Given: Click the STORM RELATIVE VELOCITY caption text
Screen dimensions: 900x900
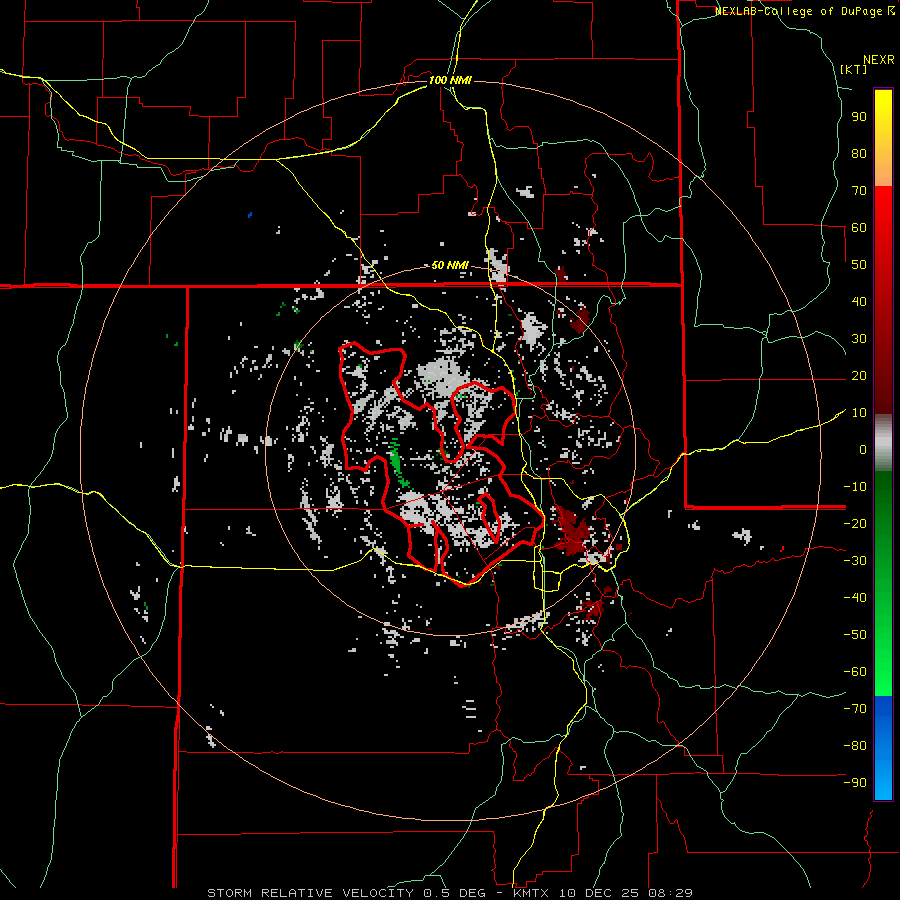Looking at the screenshot, I should click(308, 892).
